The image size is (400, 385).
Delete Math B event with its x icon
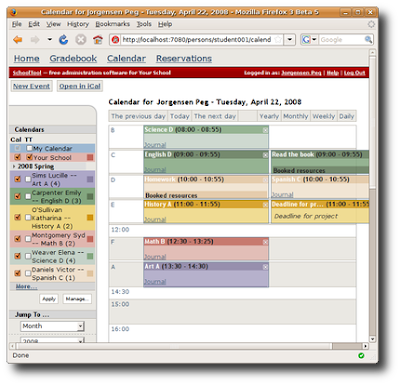tap(265, 242)
